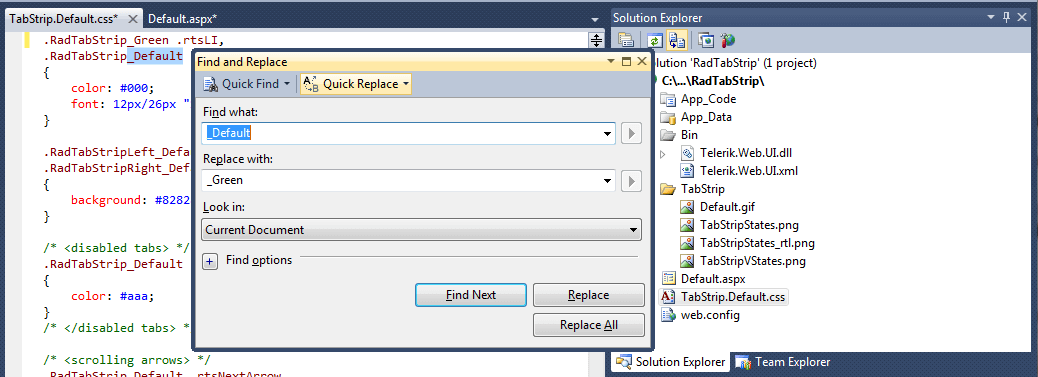
Task: Select TabStripStates.png in Solution Explorer
Action: (x=750, y=225)
